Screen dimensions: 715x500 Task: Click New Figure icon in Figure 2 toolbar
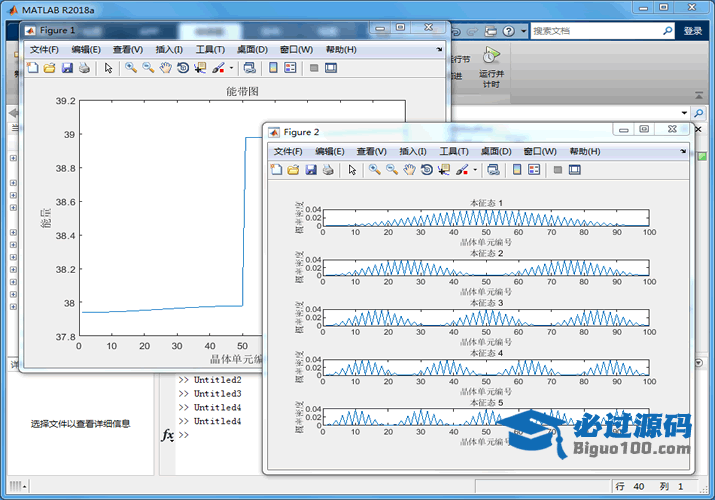pyautogui.click(x=276, y=170)
